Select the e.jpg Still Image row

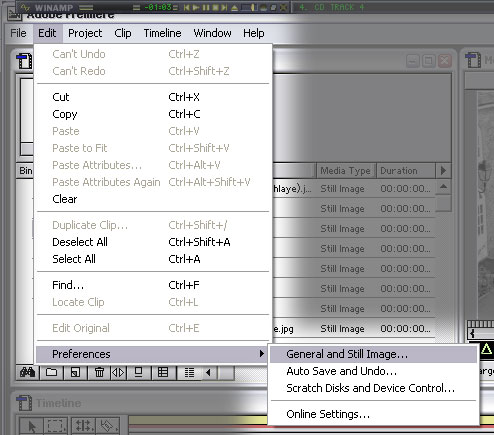pyautogui.click(x=354, y=329)
